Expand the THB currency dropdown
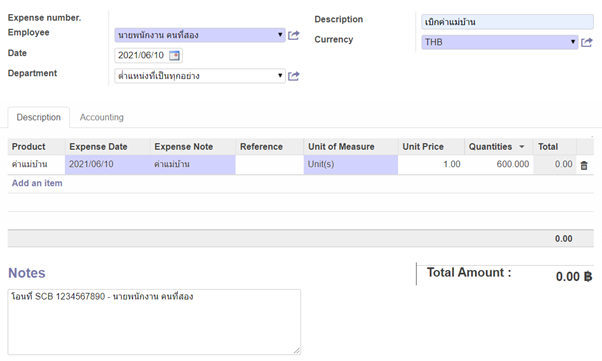 [573, 41]
